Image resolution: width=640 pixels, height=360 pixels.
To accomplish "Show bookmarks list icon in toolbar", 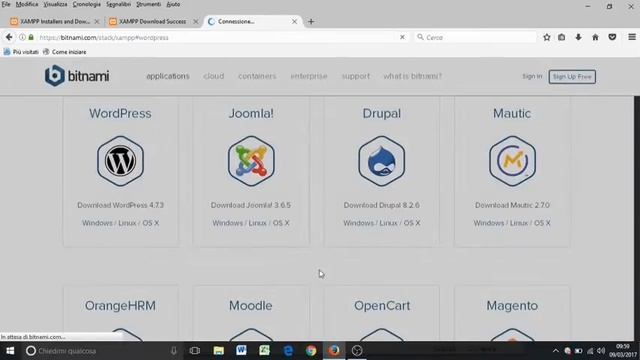I will click(562, 37).
